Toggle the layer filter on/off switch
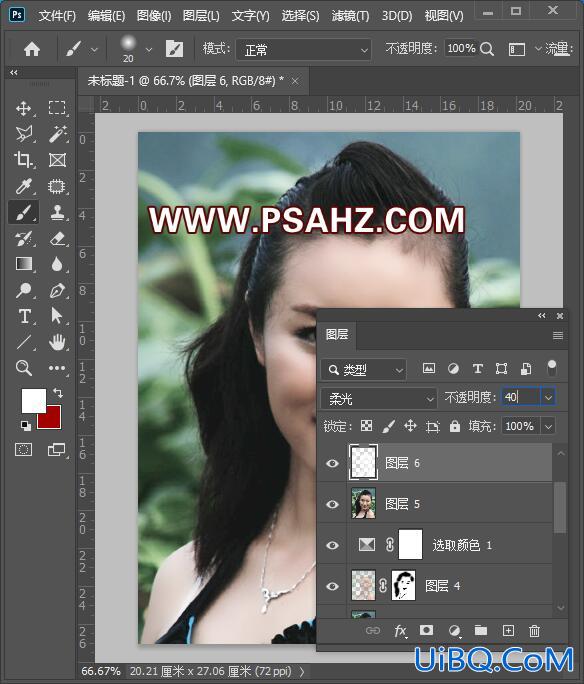584x684 pixels. [552, 368]
